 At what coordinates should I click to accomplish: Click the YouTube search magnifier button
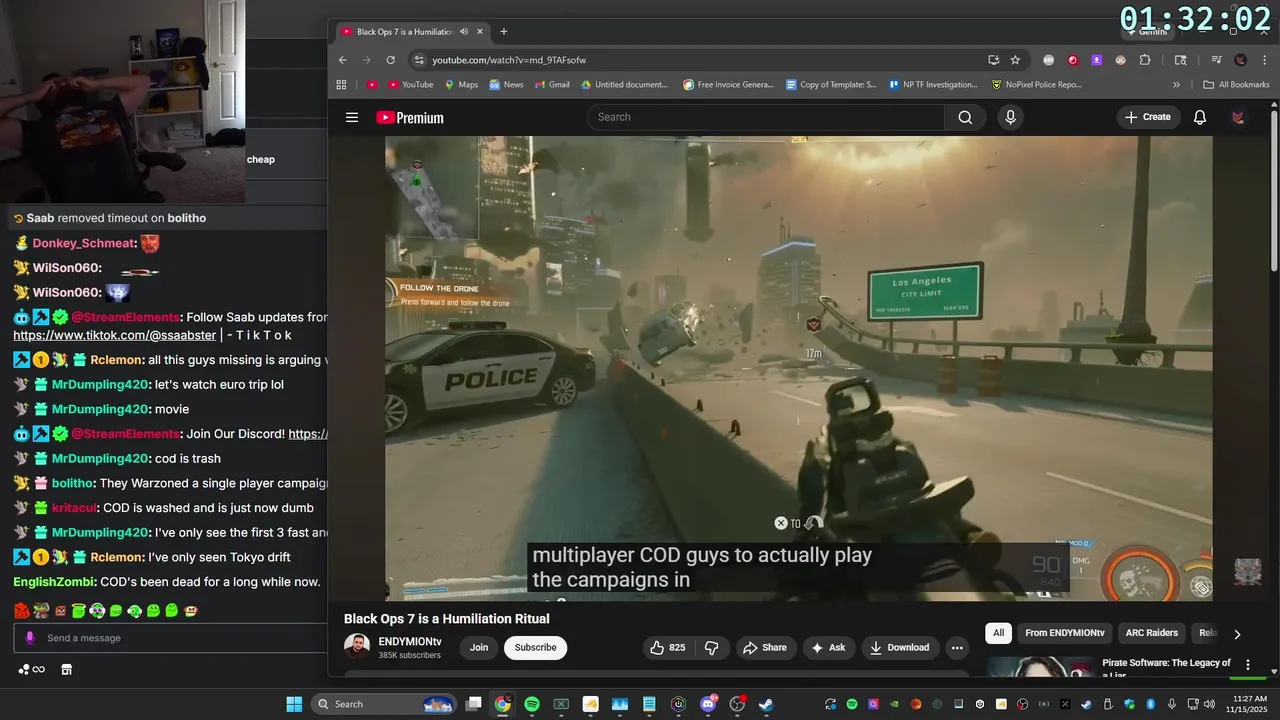965,117
